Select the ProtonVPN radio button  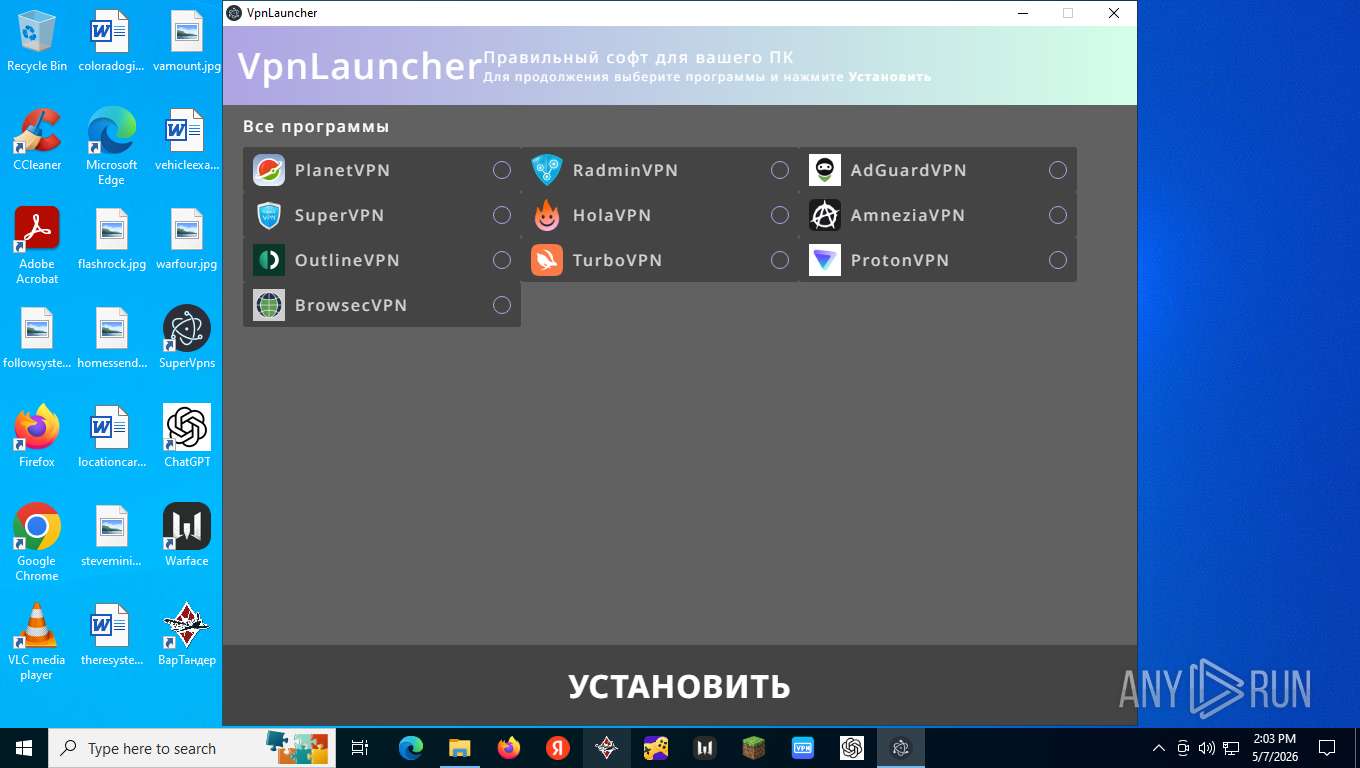1058,260
